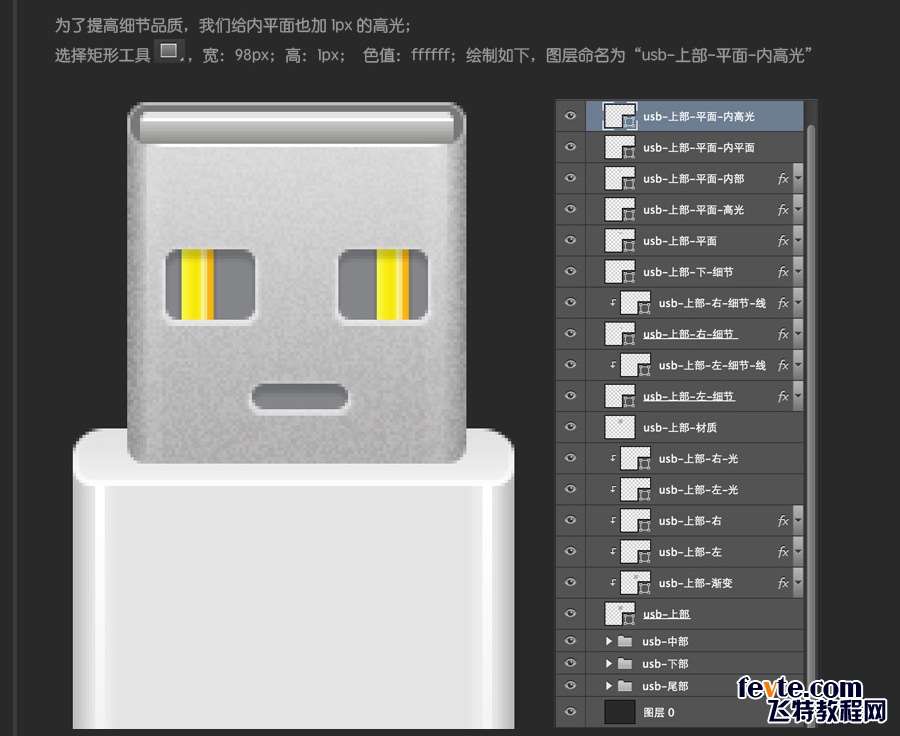Click the usb-中部 folder icon
This screenshot has height=736, width=900.
625,641
